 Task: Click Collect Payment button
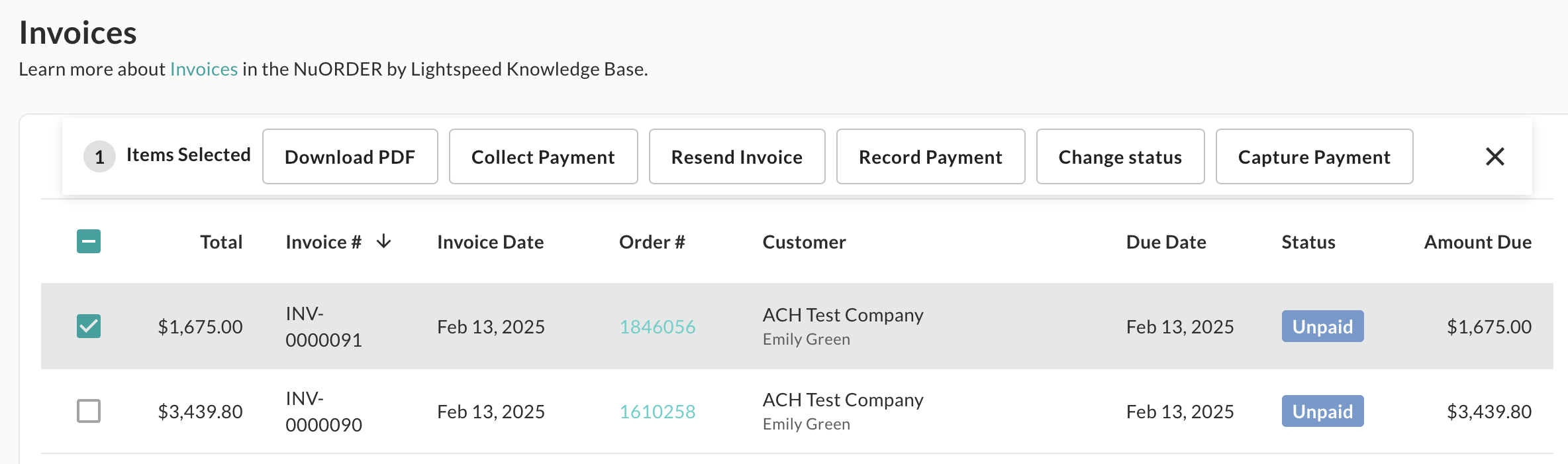click(x=544, y=156)
